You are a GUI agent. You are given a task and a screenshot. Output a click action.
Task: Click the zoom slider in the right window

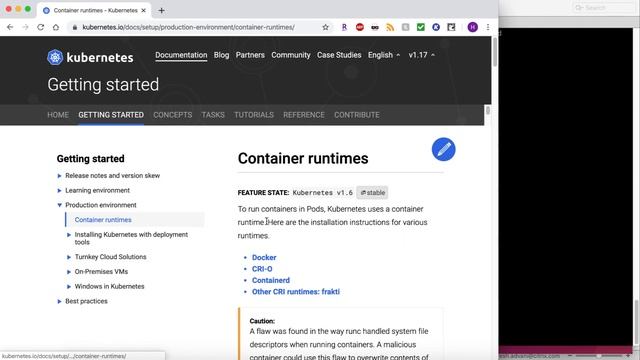[598, 356]
